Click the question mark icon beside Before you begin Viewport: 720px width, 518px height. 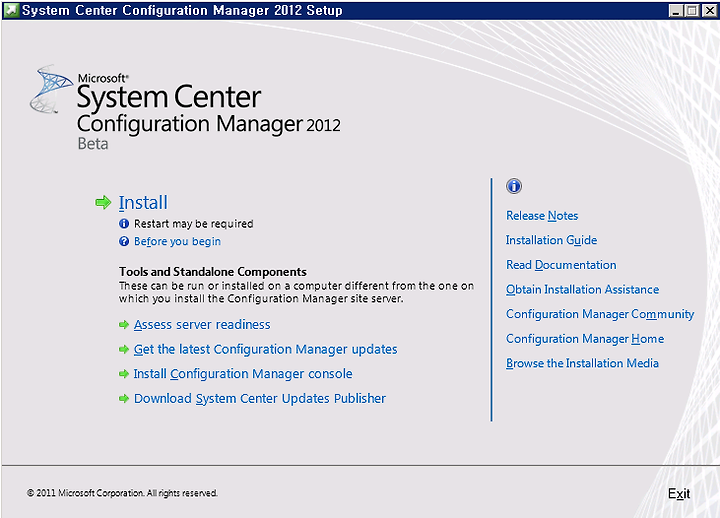click(124, 241)
